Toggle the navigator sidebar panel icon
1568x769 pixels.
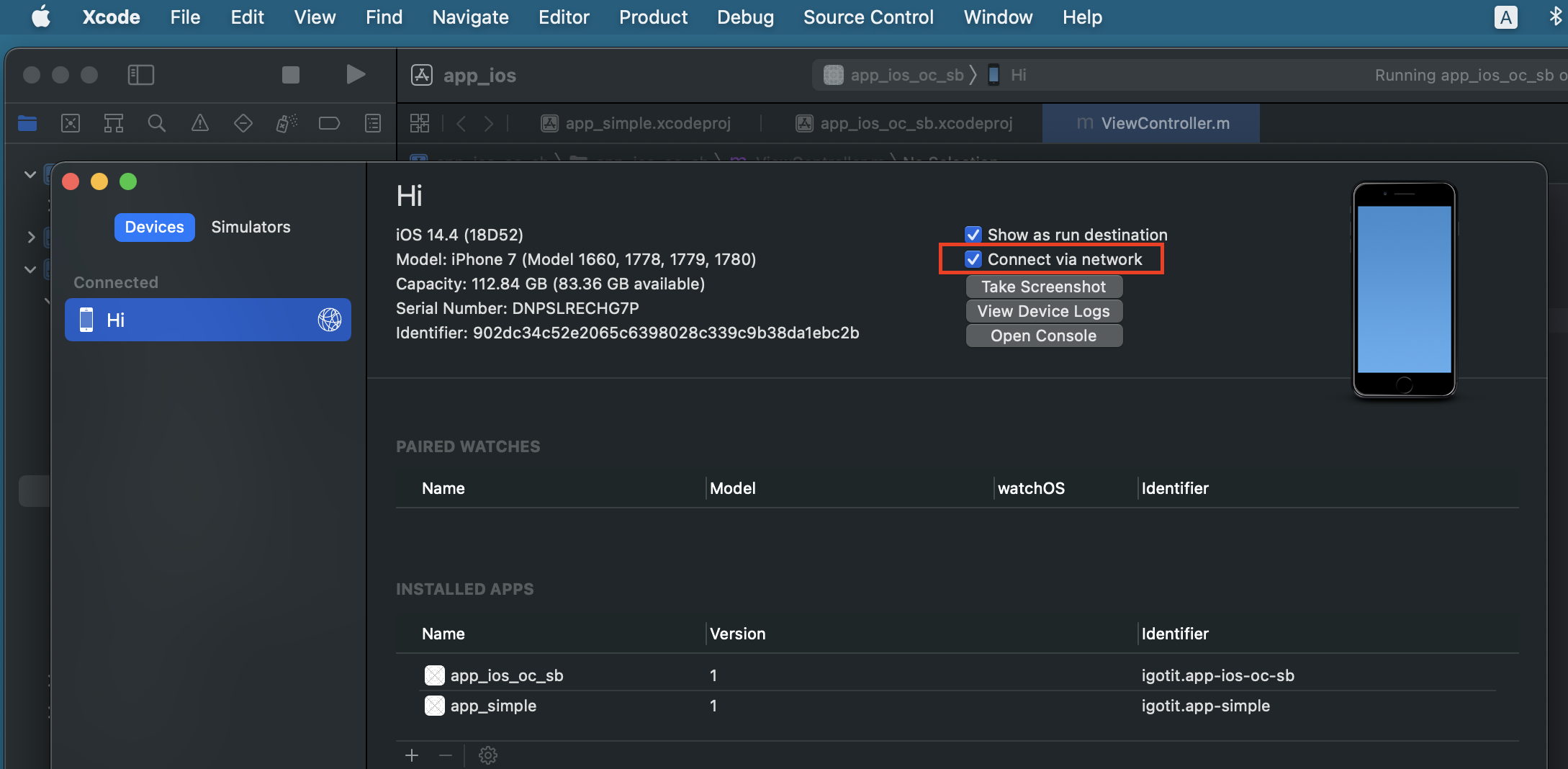141,75
